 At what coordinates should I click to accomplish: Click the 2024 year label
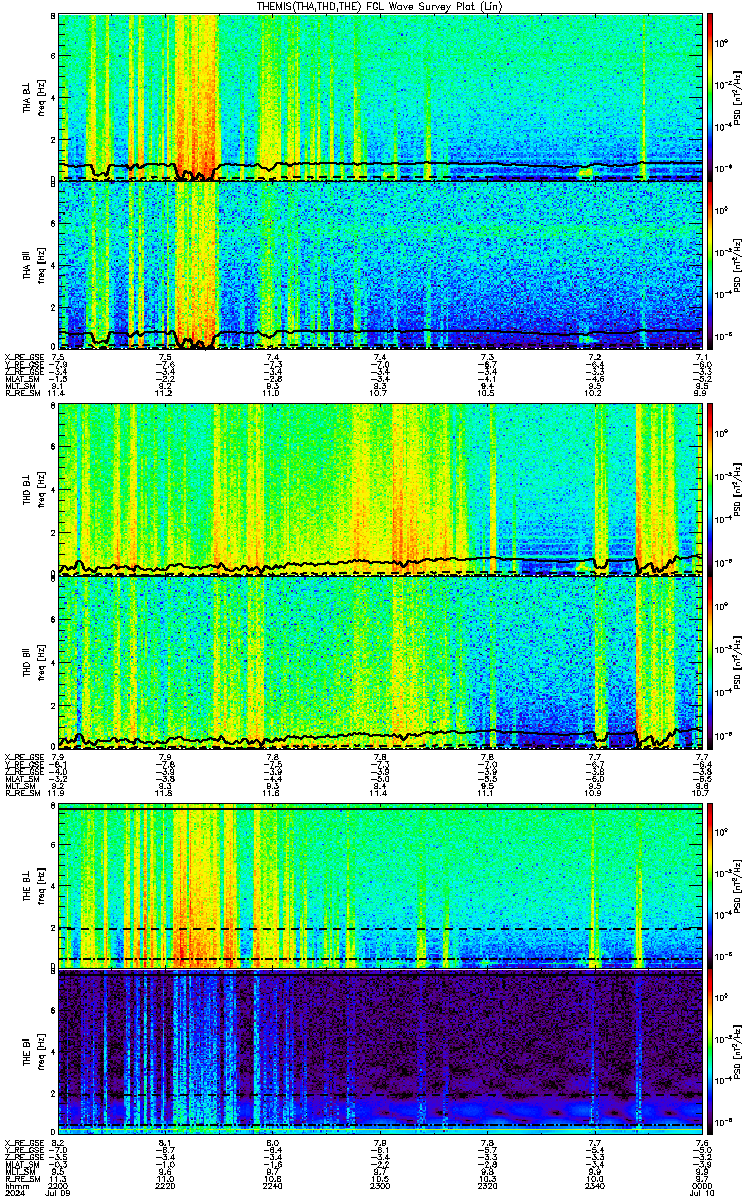coord(14,1192)
